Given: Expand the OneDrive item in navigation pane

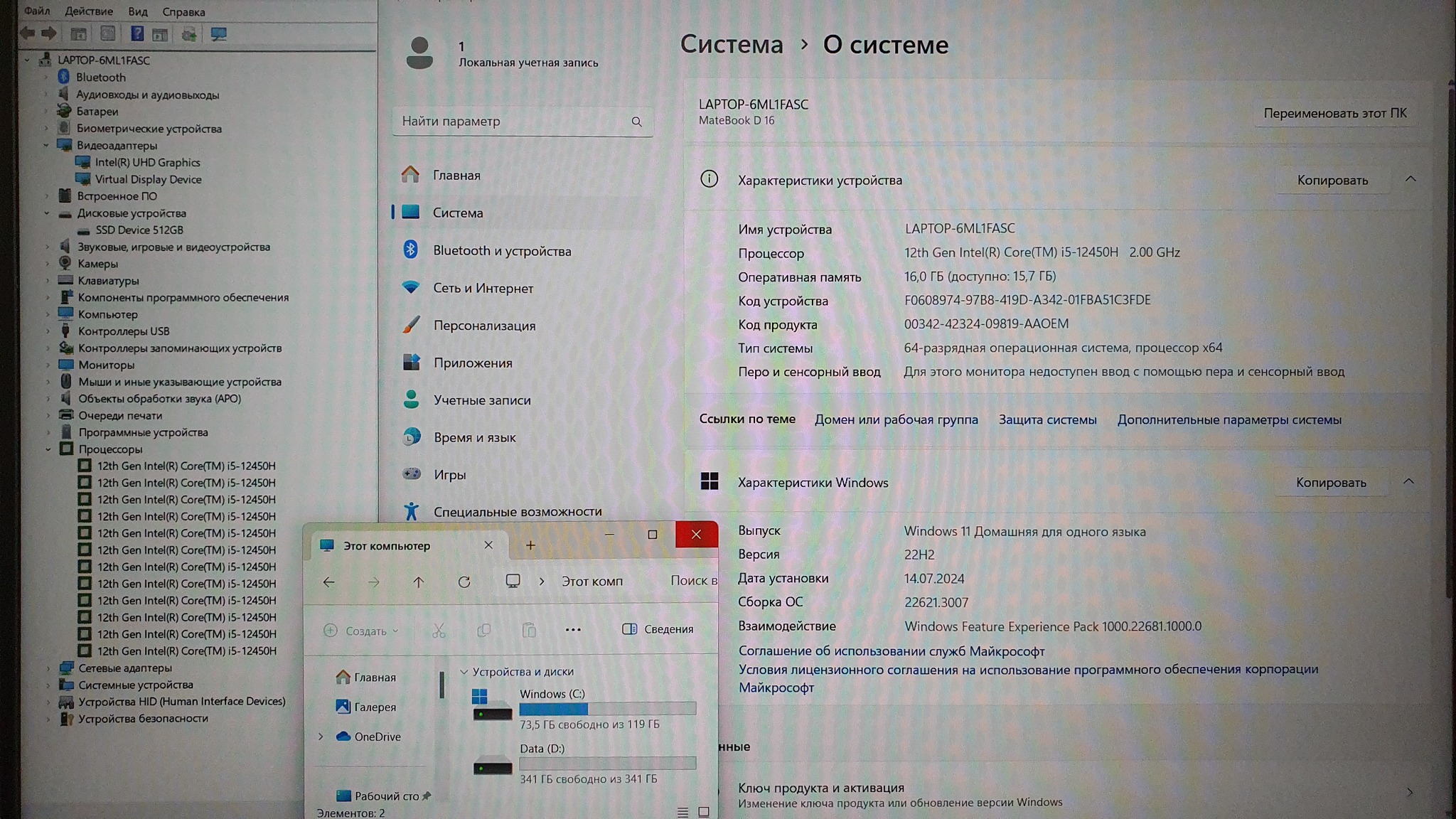Looking at the screenshot, I should [321, 737].
